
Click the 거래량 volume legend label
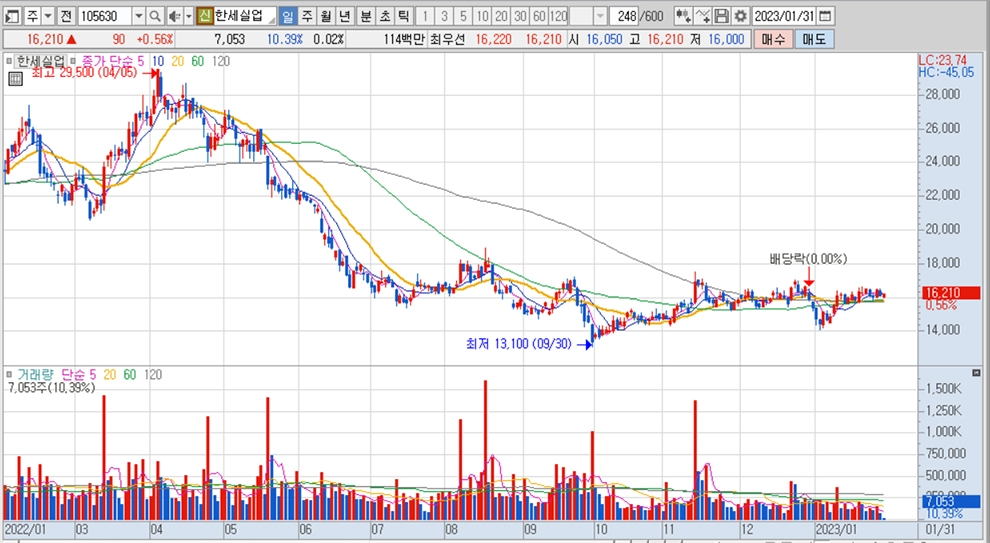pyautogui.click(x=35, y=374)
